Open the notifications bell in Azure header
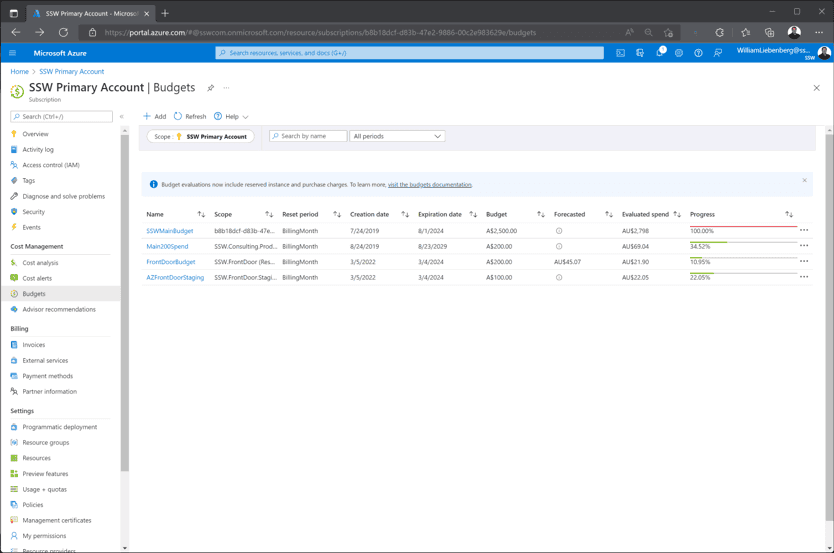 coord(659,53)
